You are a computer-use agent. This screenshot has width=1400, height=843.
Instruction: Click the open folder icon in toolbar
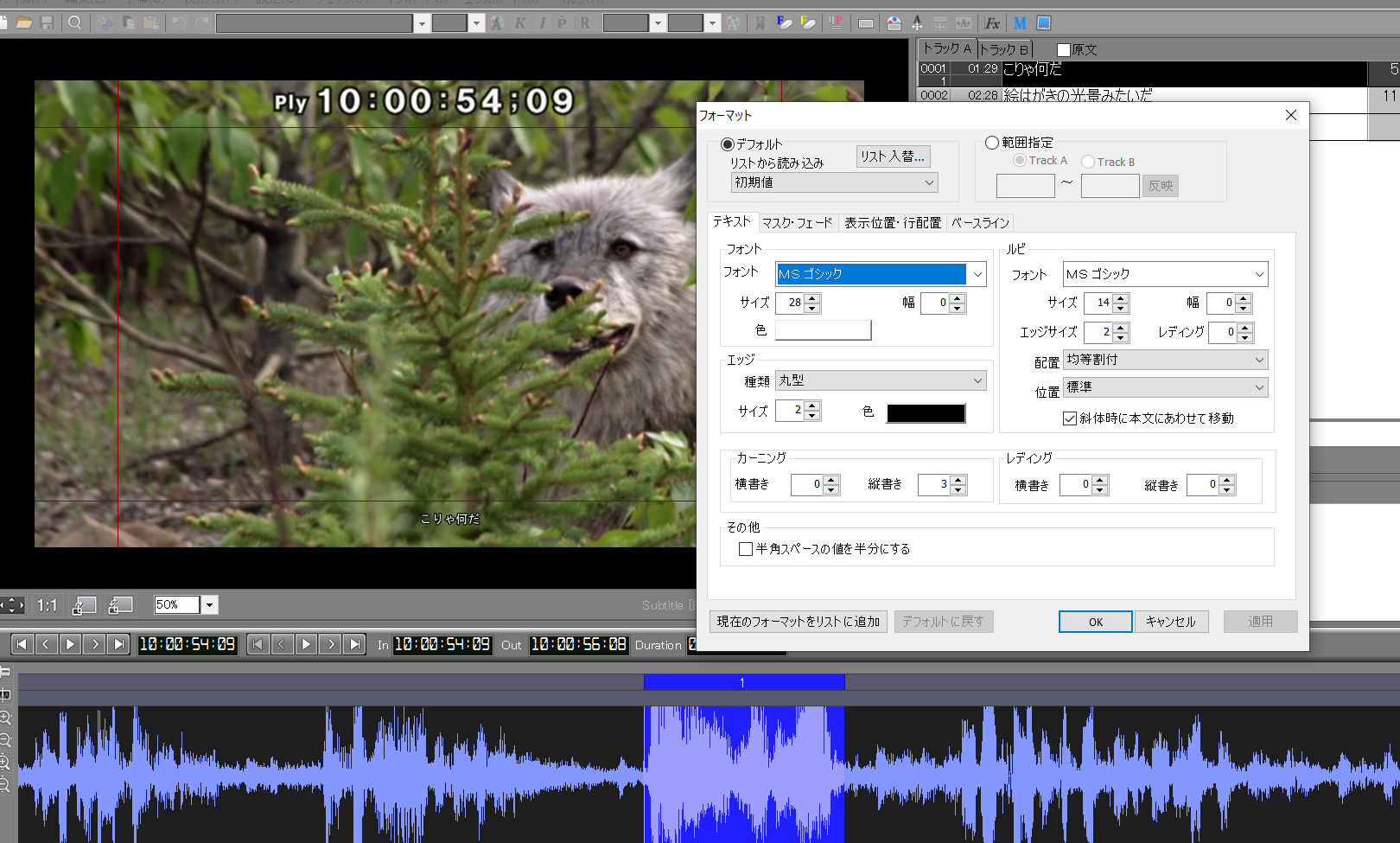click(x=24, y=22)
